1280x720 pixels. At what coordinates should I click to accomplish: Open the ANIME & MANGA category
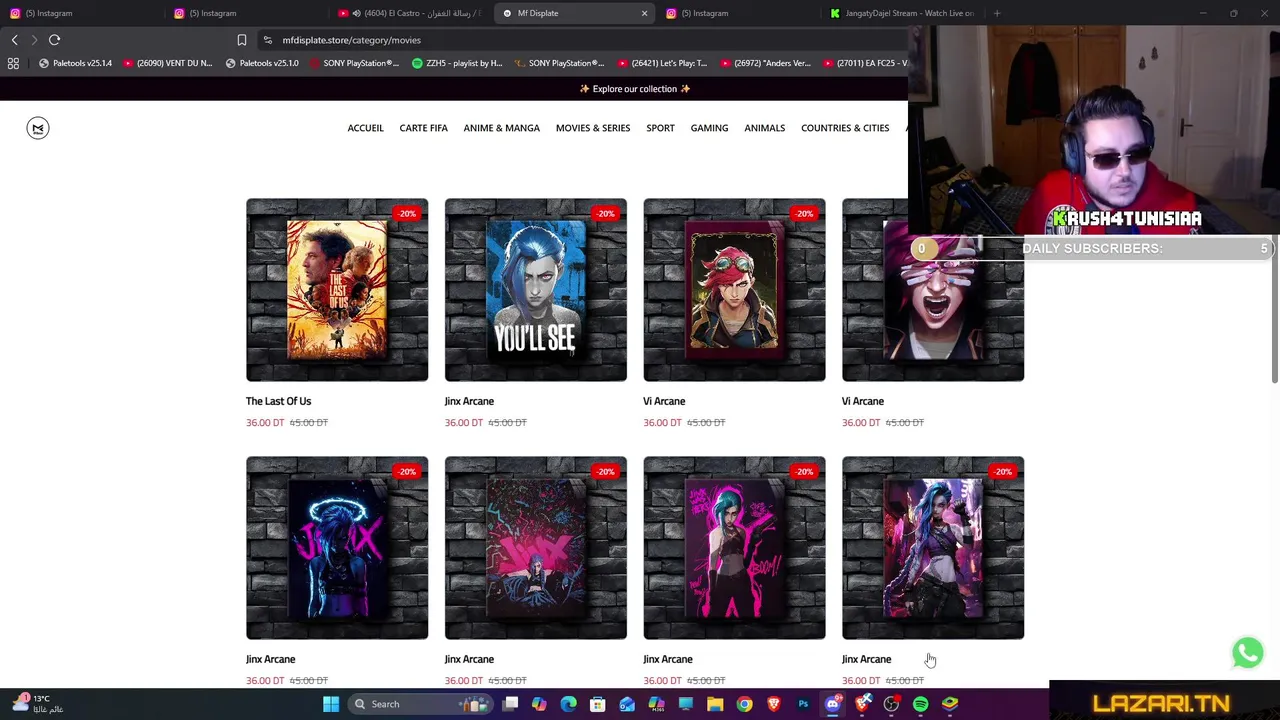pyautogui.click(x=501, y=128)
